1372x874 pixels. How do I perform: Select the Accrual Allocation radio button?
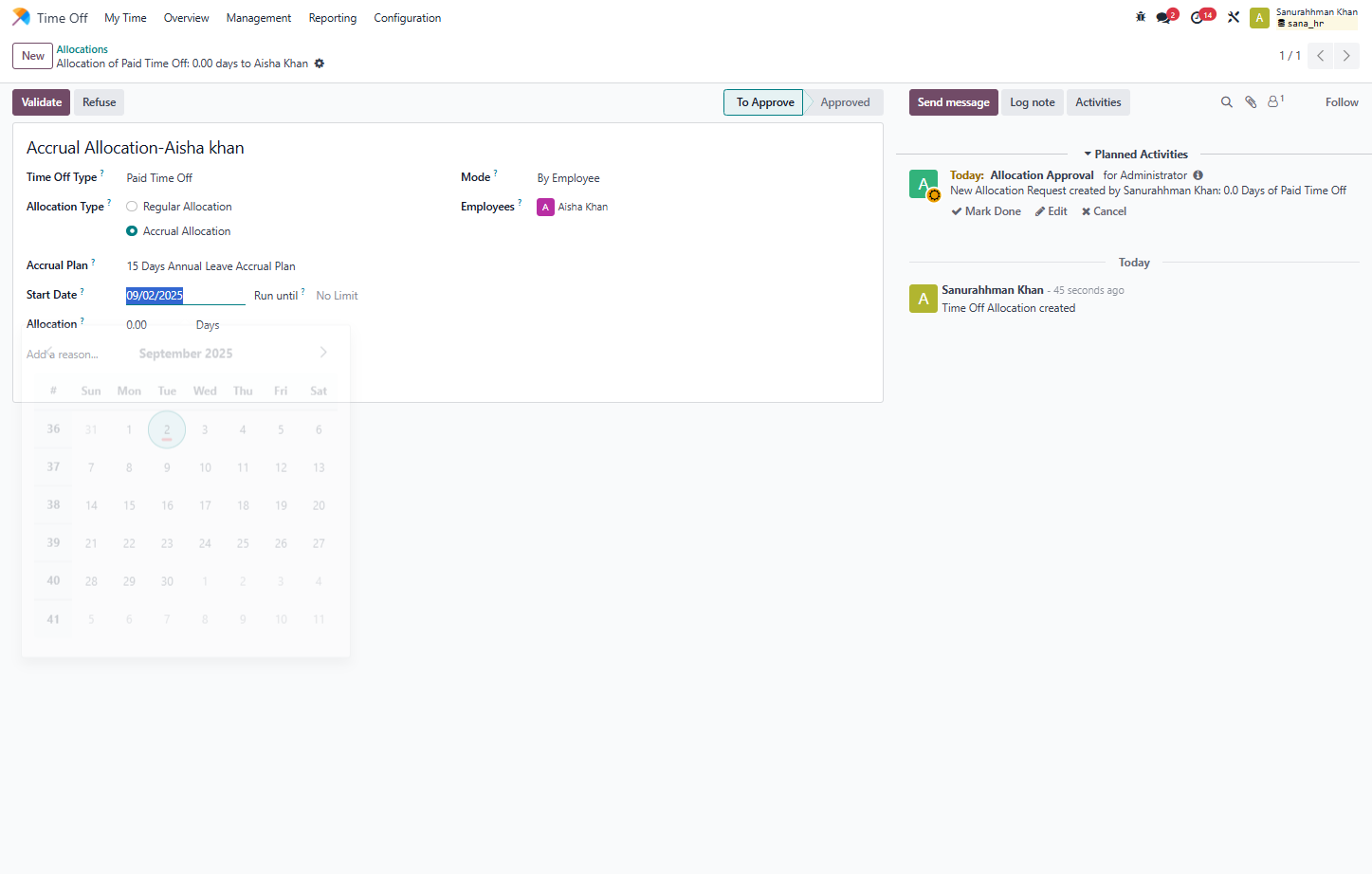click(132, 231)
